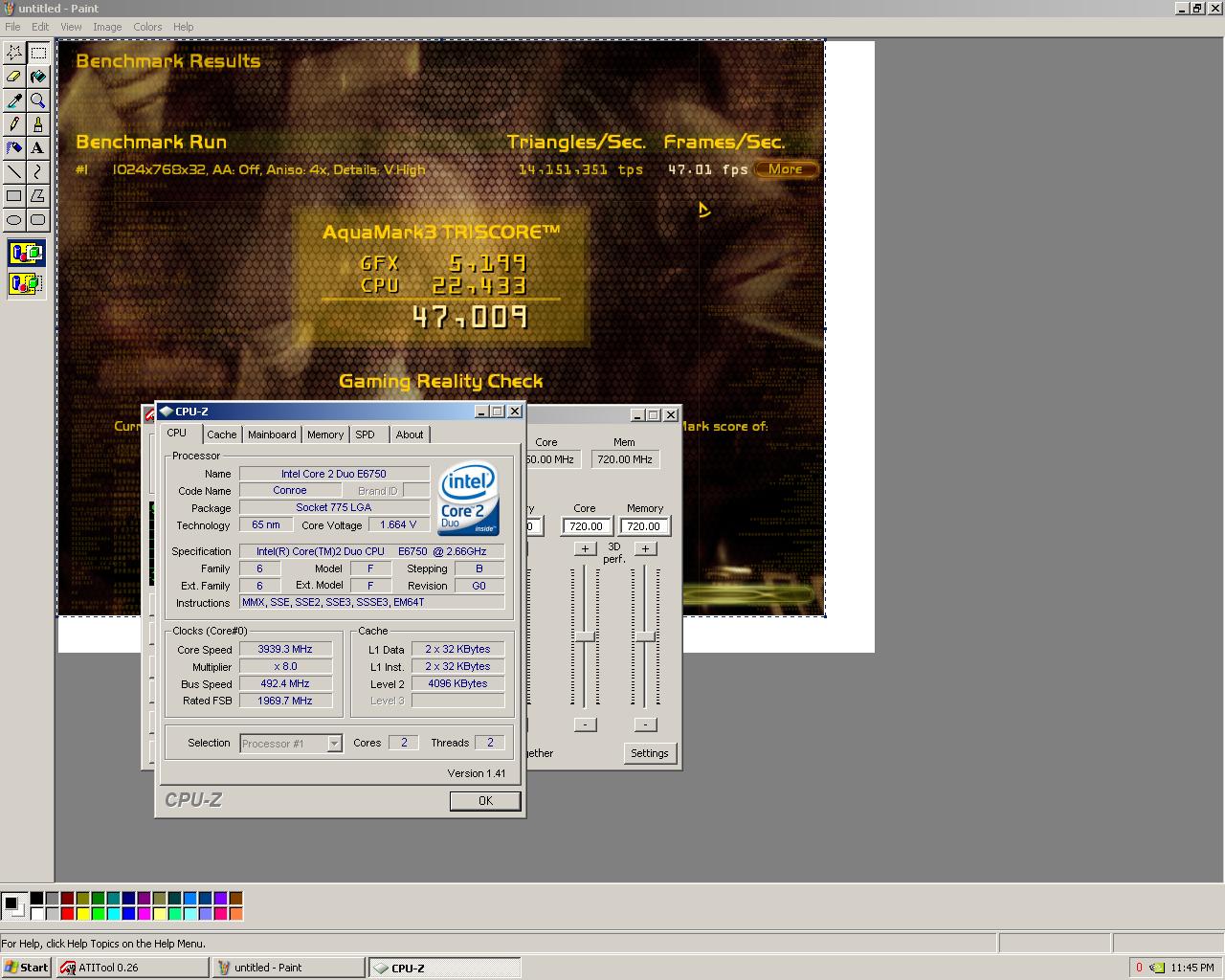Switch to CPU-Z Cache tab
Screen dimensions: 1225x980
pyautogui.click(x=222, y=434)
